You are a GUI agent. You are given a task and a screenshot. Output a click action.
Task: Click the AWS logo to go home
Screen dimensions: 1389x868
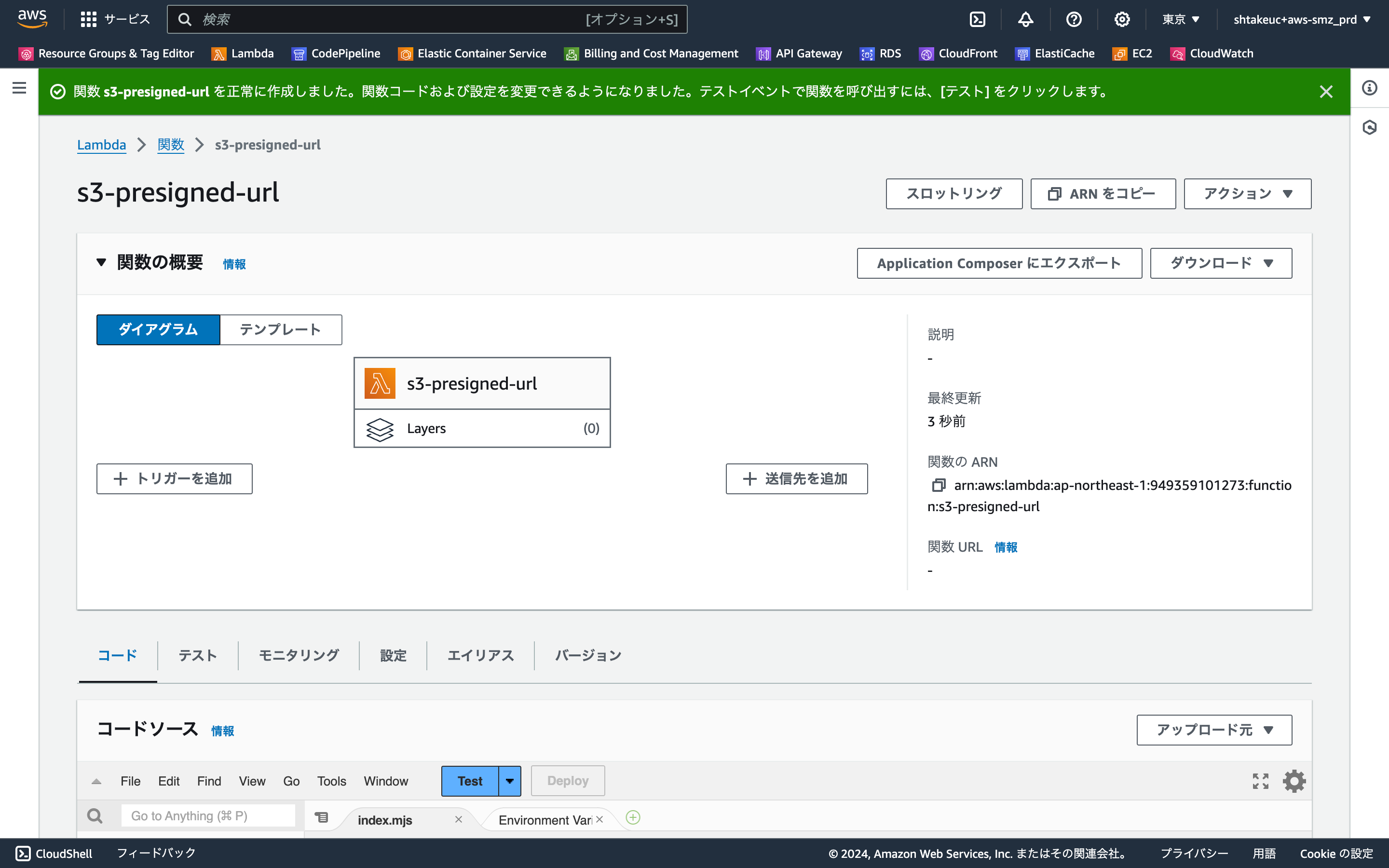(x=32, y=18)
